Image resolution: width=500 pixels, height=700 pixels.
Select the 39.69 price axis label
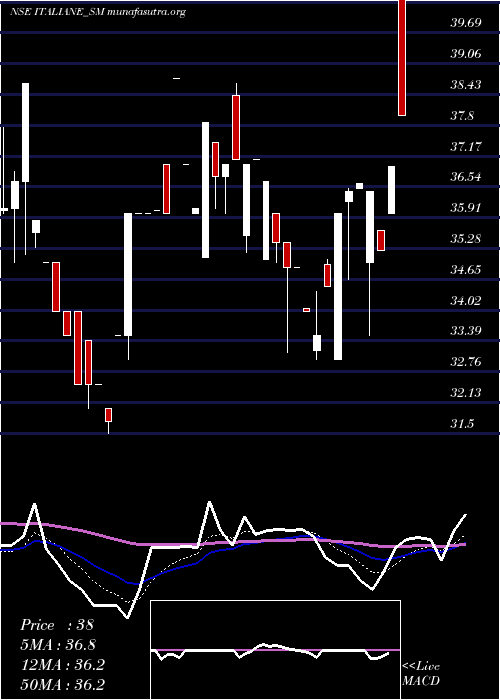coord(466,23)
